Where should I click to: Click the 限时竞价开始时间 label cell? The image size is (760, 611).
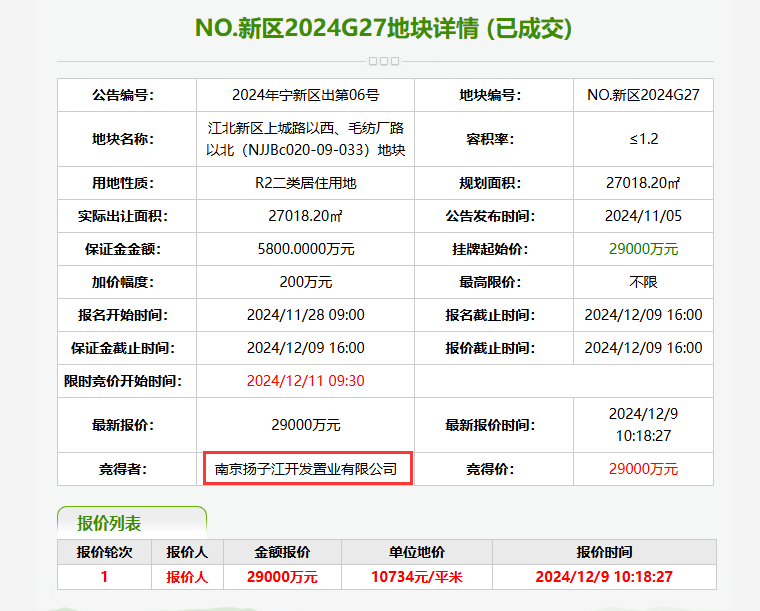tap(127, 381)
